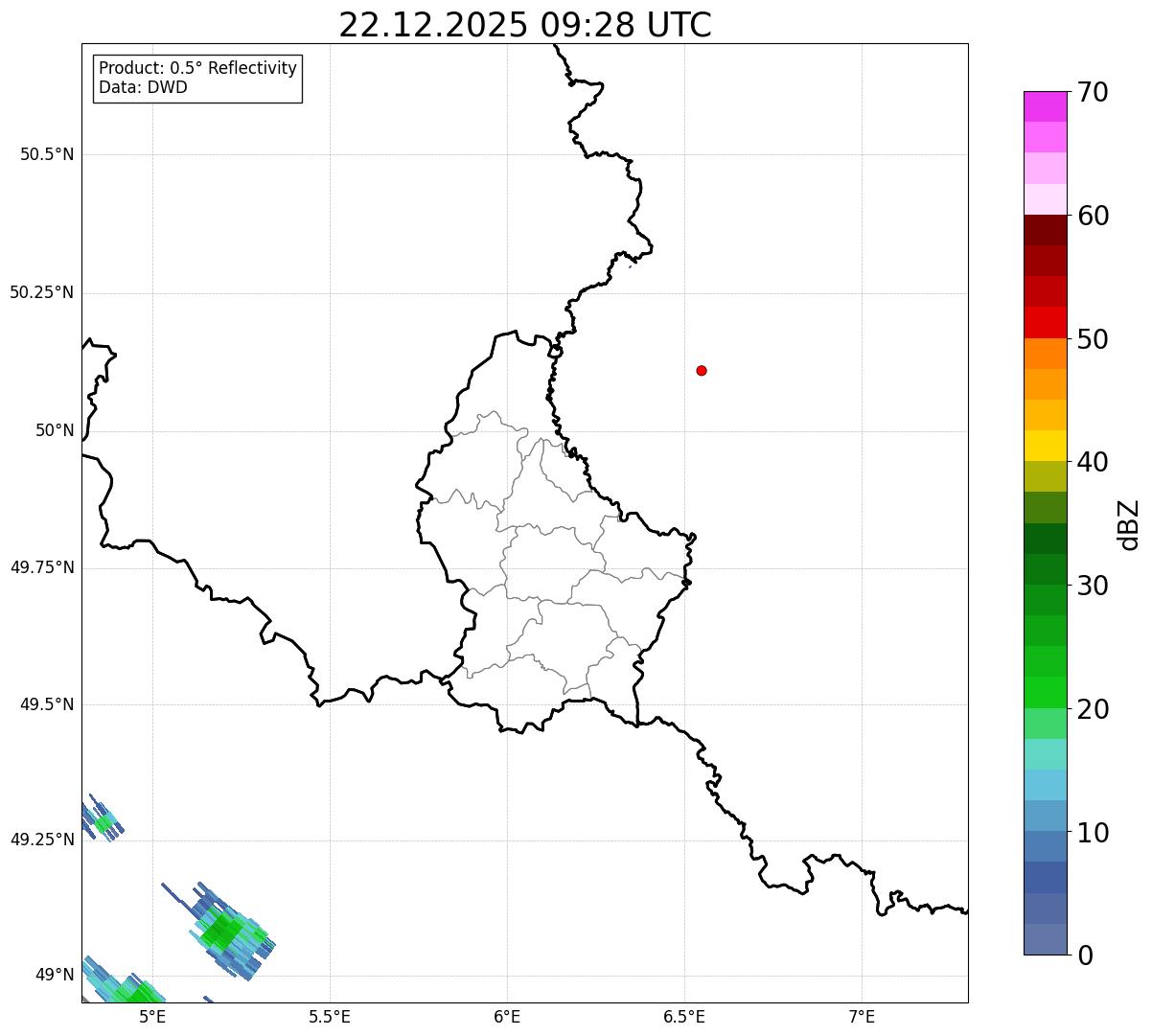The width and height of the screenshot is (1152, 1036).
Task: Click the 'Data: DWD' label
Action: point(143,87)
